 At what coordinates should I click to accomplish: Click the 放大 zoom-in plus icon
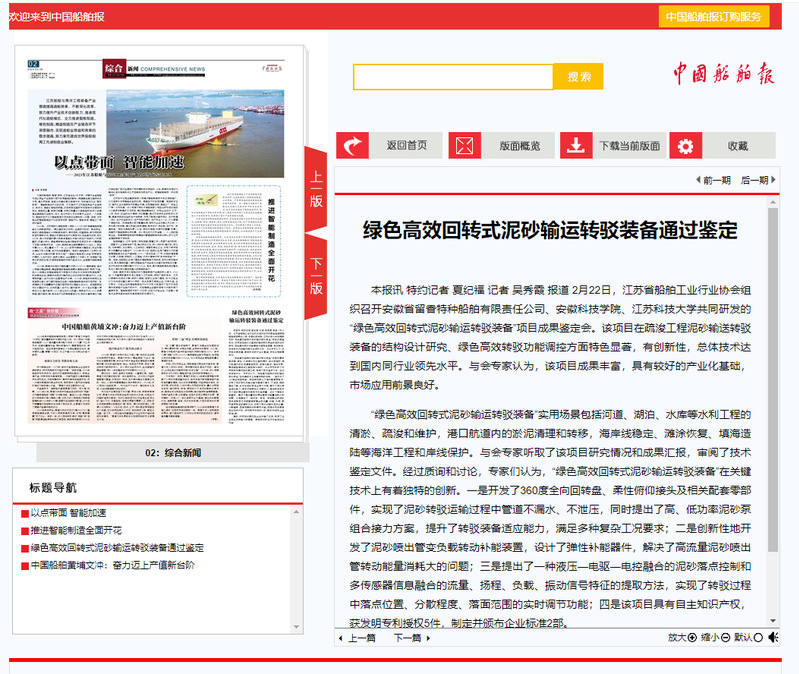pos(692,637)
